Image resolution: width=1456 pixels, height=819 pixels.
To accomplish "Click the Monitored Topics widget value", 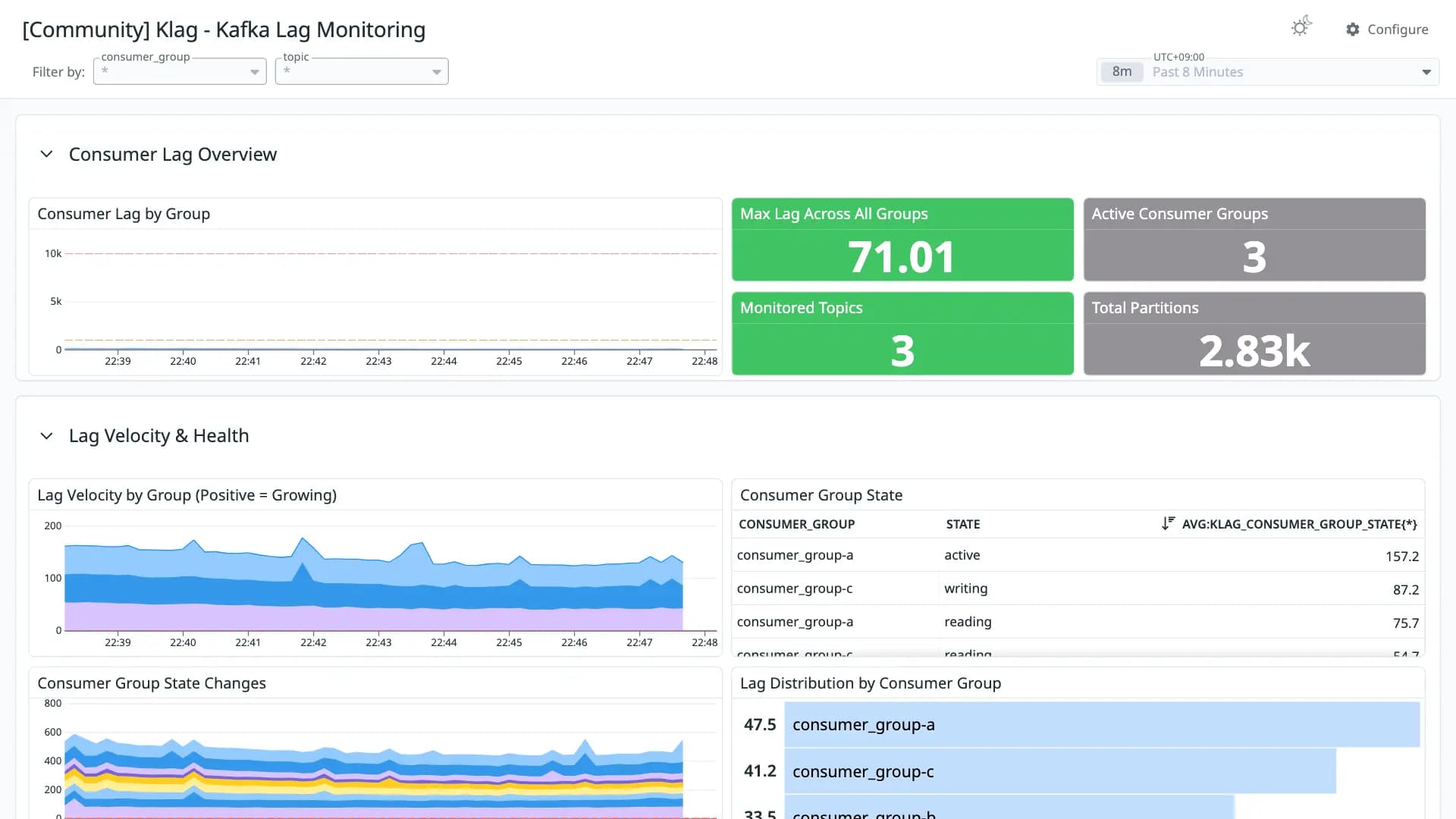I will point(902,351).
